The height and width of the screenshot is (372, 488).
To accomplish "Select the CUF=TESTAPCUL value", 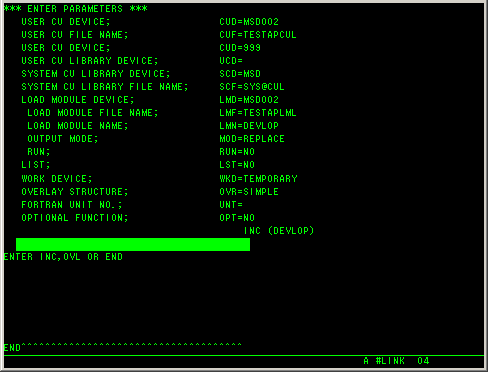I will click(x=258, y=35).
